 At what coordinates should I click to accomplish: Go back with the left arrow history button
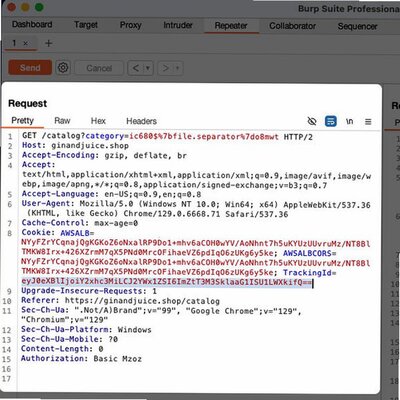136,68
